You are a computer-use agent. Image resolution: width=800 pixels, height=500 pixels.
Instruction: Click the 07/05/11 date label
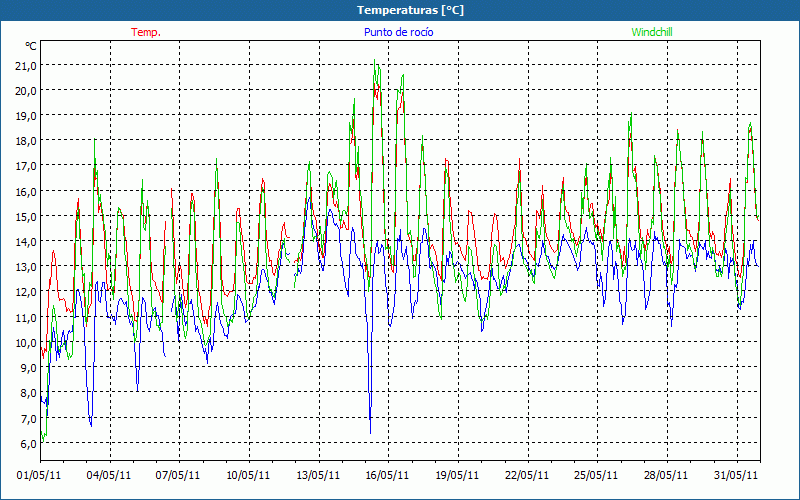pyautogui.click(x=178, y=475)
